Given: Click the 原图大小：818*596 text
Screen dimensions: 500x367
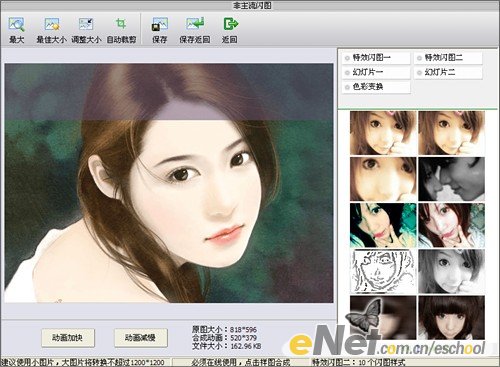Looking at the screenshot, I should point(224,330).
